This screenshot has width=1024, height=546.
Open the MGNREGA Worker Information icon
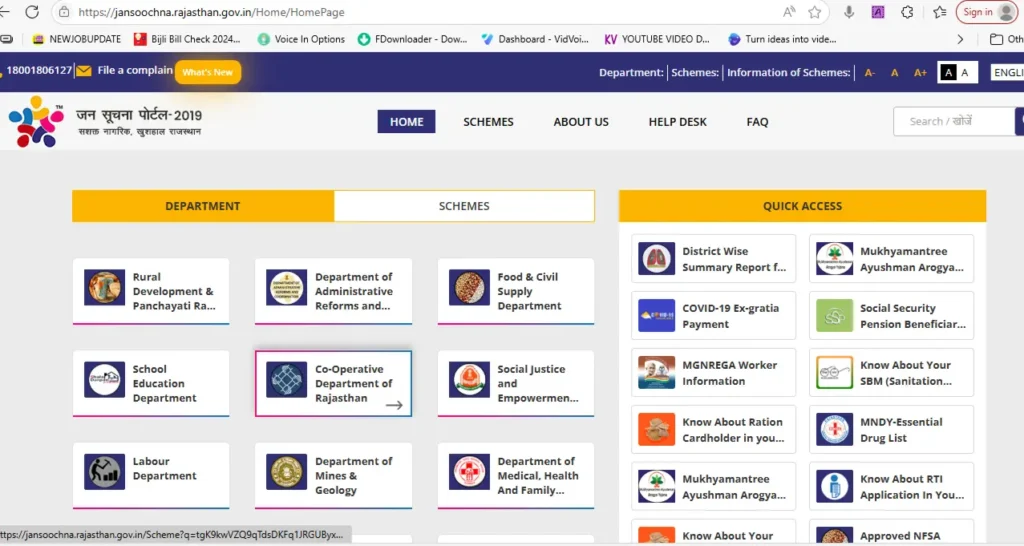[657, 373]
